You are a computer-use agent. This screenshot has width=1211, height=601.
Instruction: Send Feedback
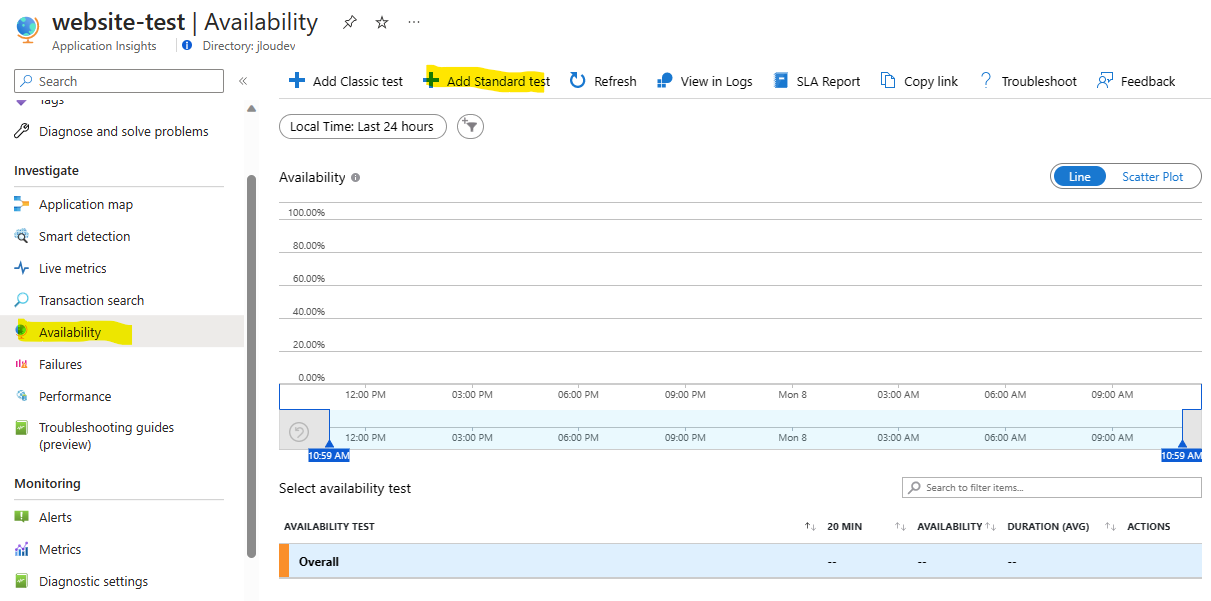coord(1136,81)
